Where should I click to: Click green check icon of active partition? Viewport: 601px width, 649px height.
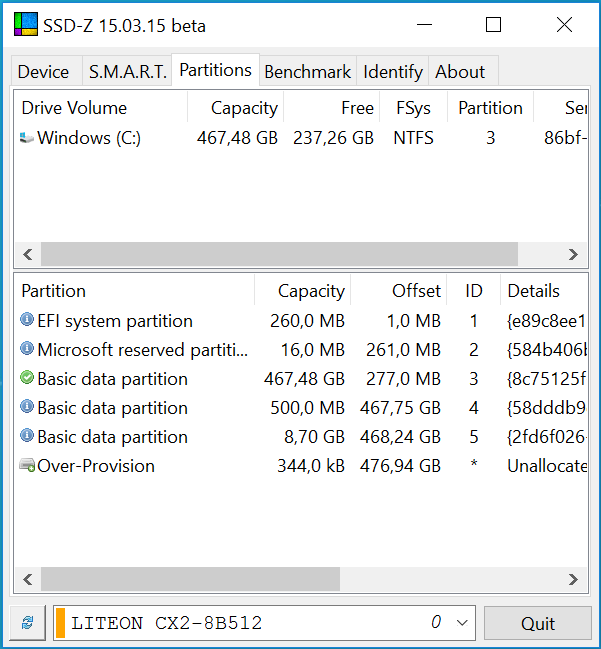tap(27, 377)
